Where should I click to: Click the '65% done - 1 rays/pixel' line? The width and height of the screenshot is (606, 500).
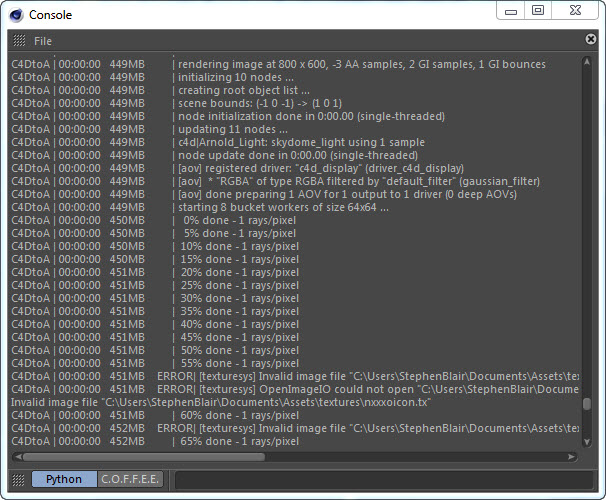[x=240, y=441]
